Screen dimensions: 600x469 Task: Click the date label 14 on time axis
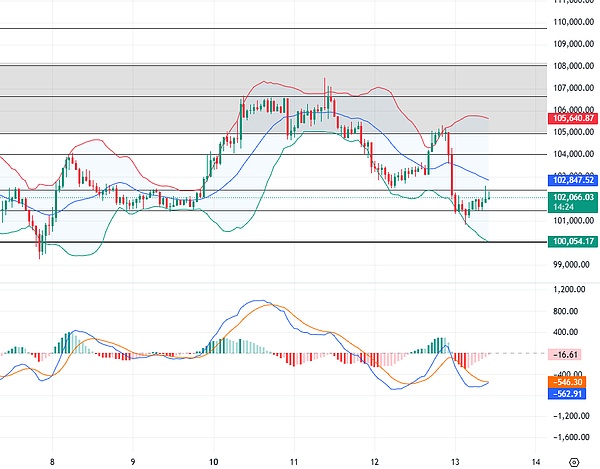pyautogui.click(x=535, y=461)
